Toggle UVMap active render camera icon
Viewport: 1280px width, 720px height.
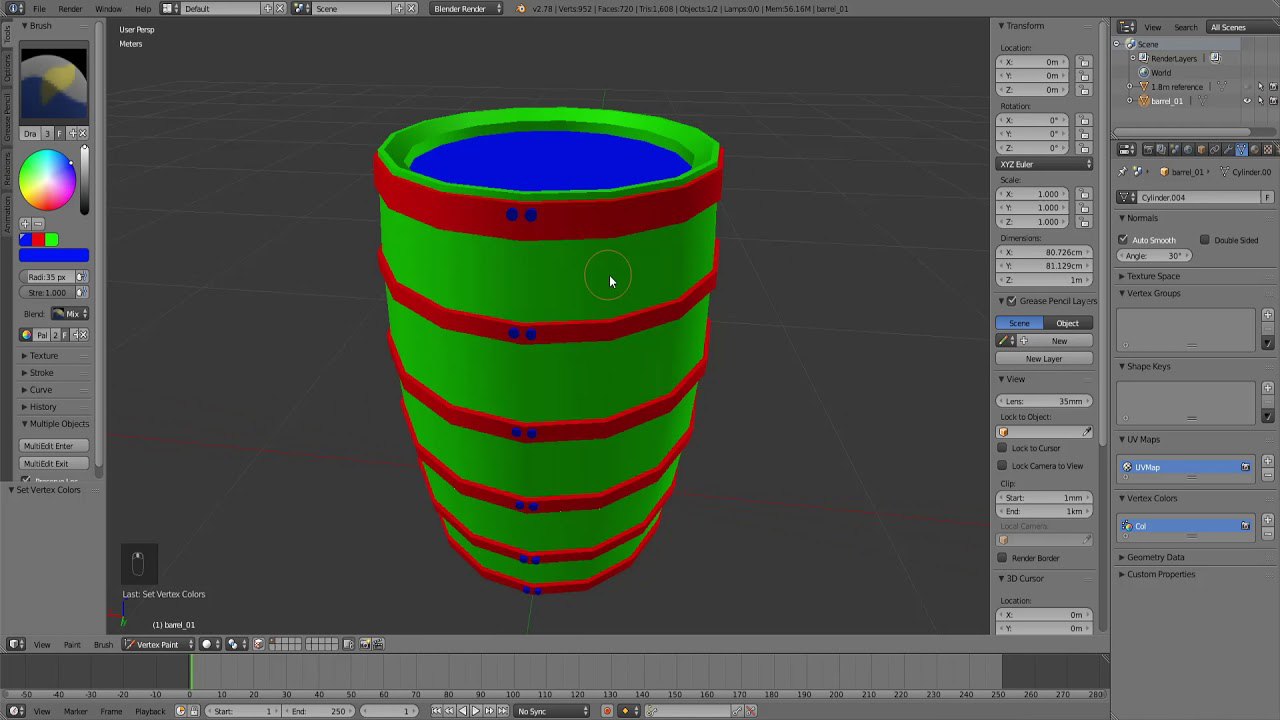1245,467
